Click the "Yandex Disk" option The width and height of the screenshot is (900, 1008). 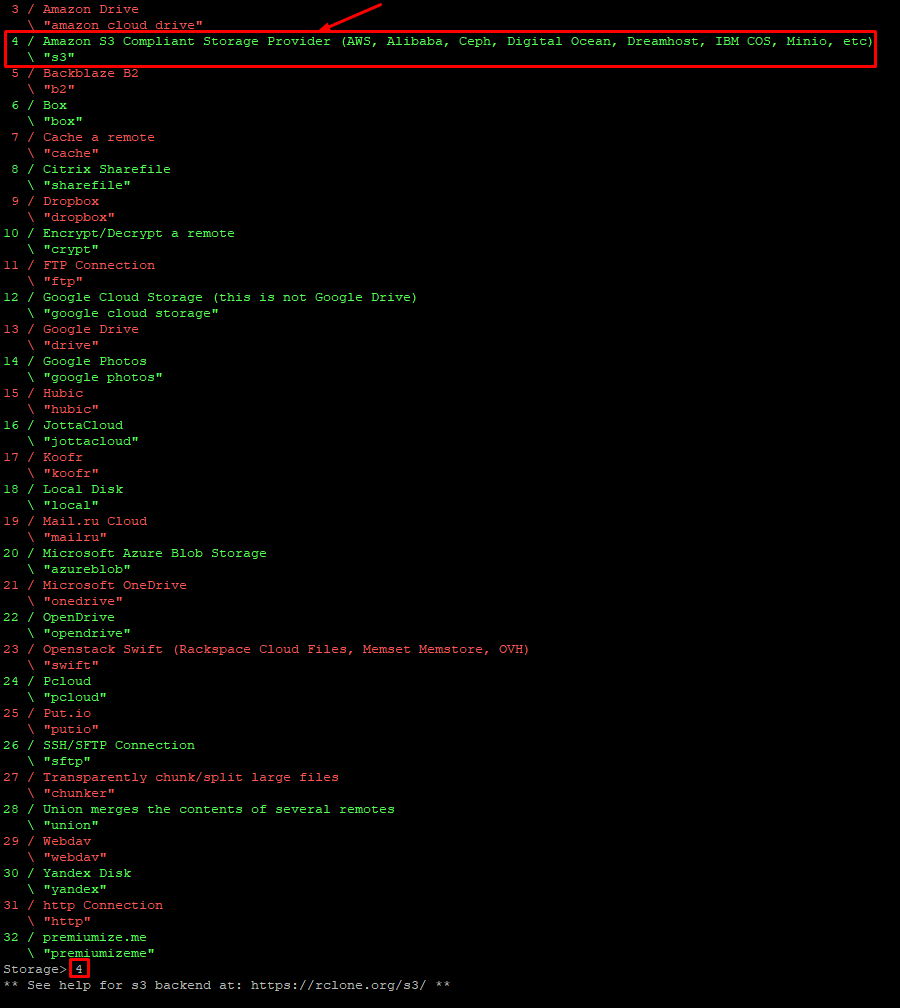tap(87, 874)
